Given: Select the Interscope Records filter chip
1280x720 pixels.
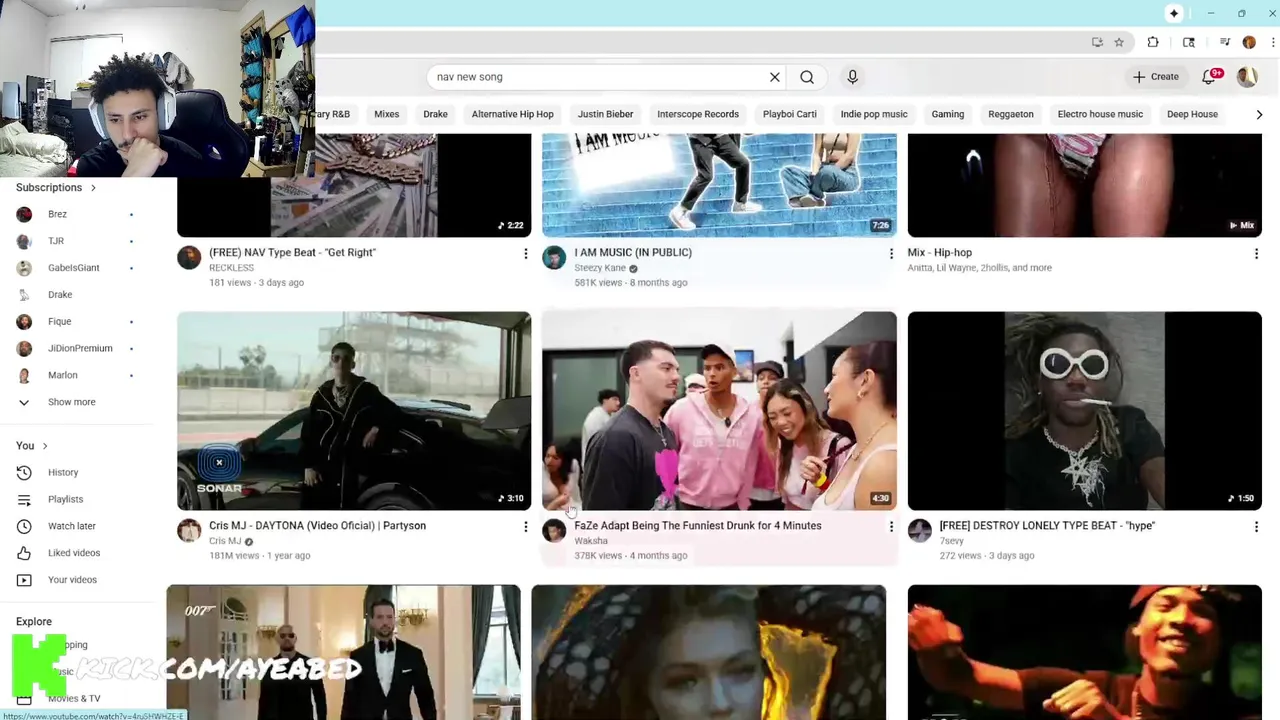Looking at the screenshot, I should pos(698,114).
